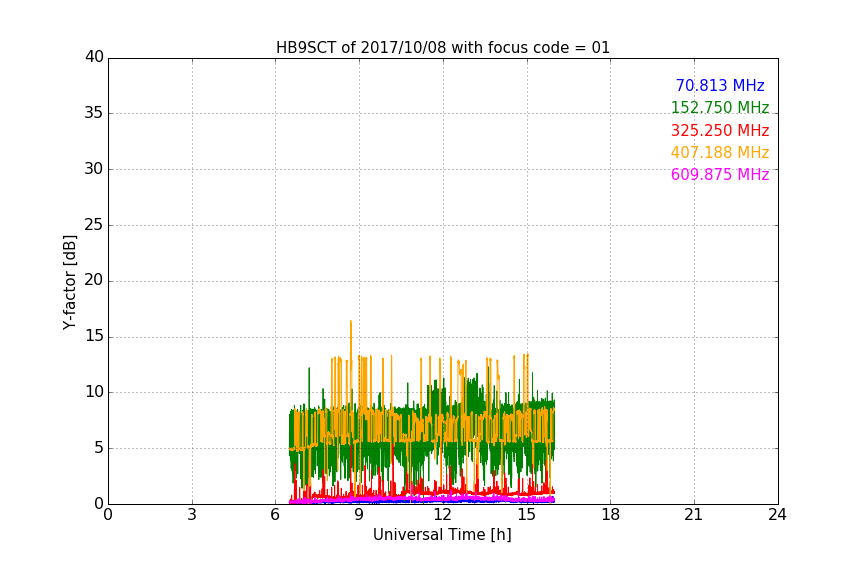
Task: Click the y-axis tick label 35
Action: tap(94, 113)
